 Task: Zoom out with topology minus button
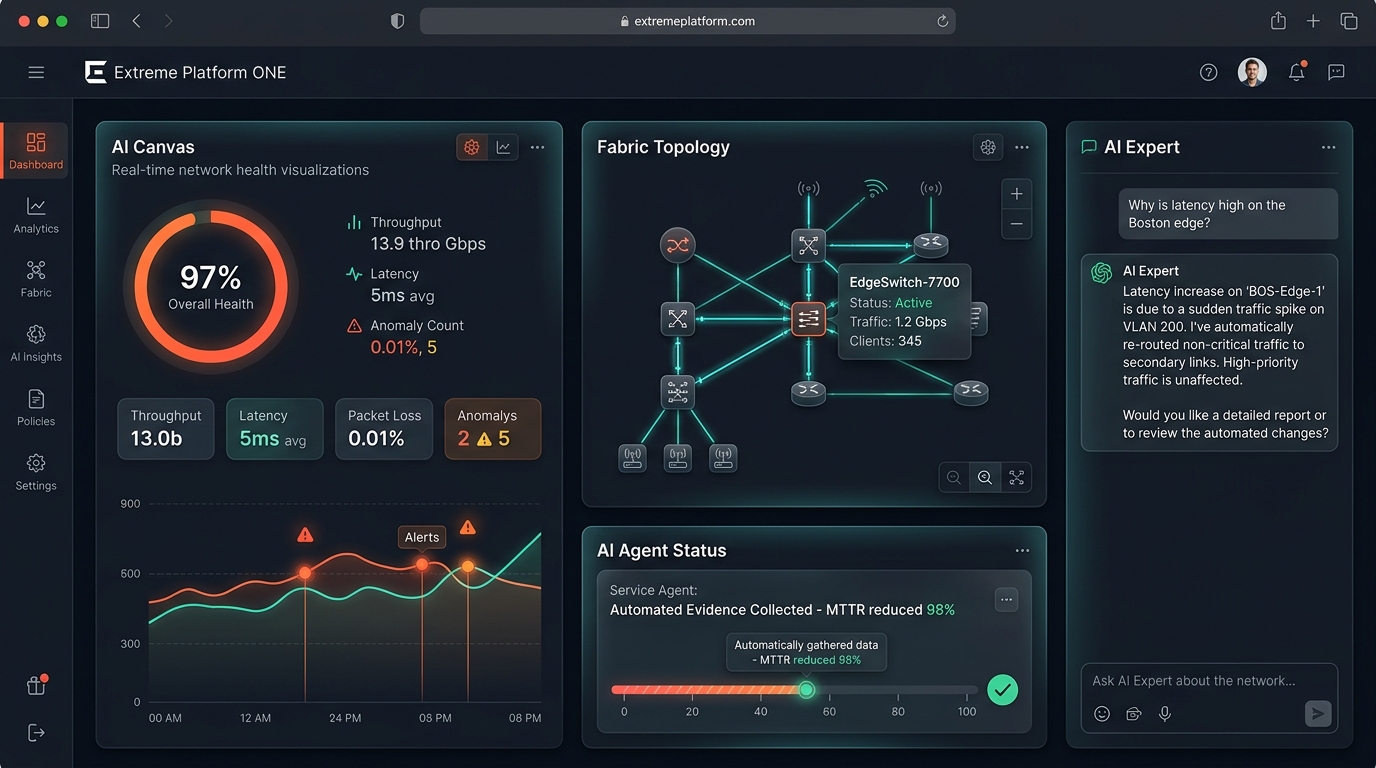pyautogui.click(x=1017, y=224)
